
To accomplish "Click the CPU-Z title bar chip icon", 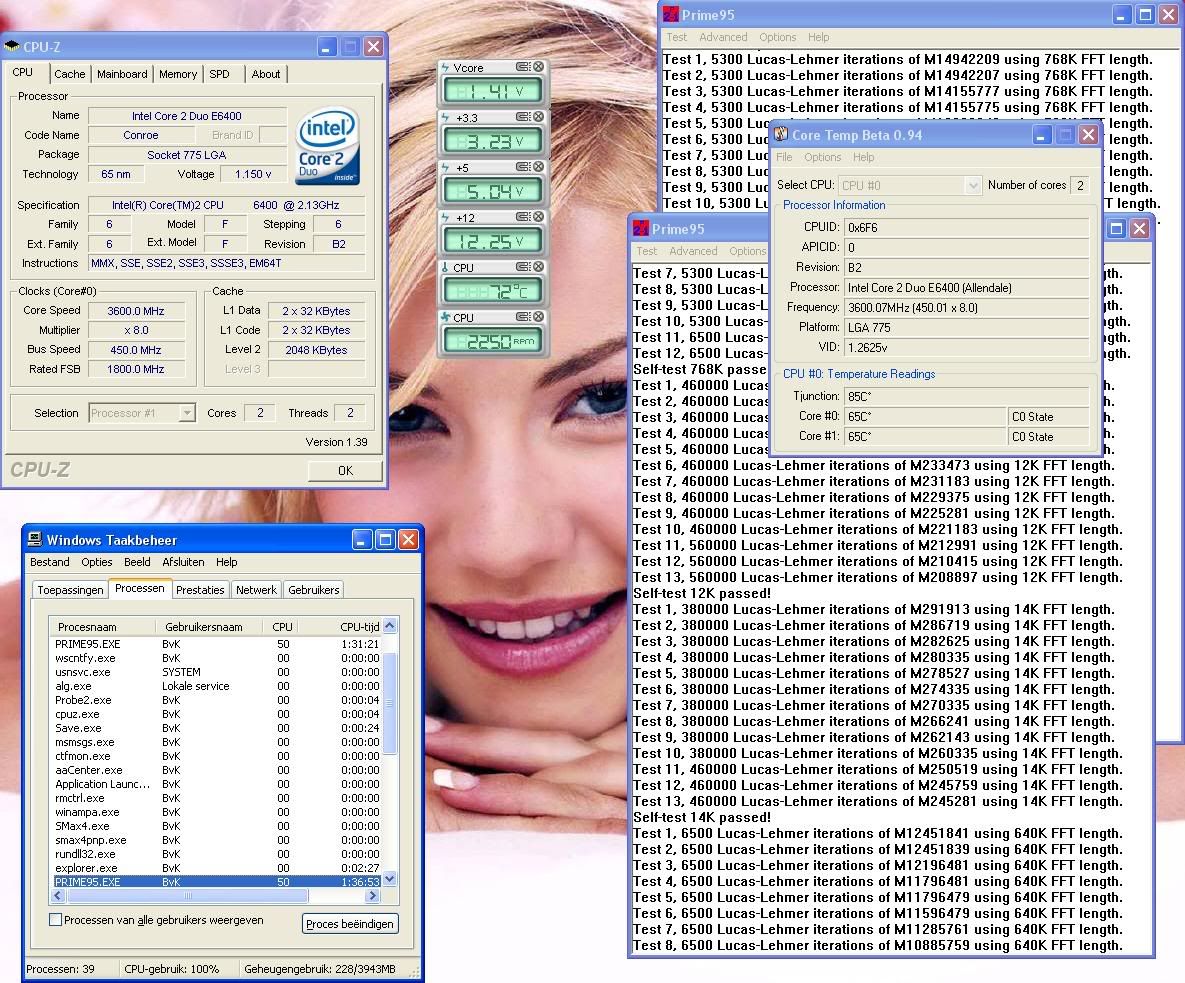I will pyautogui.click(x=11, y=46).
